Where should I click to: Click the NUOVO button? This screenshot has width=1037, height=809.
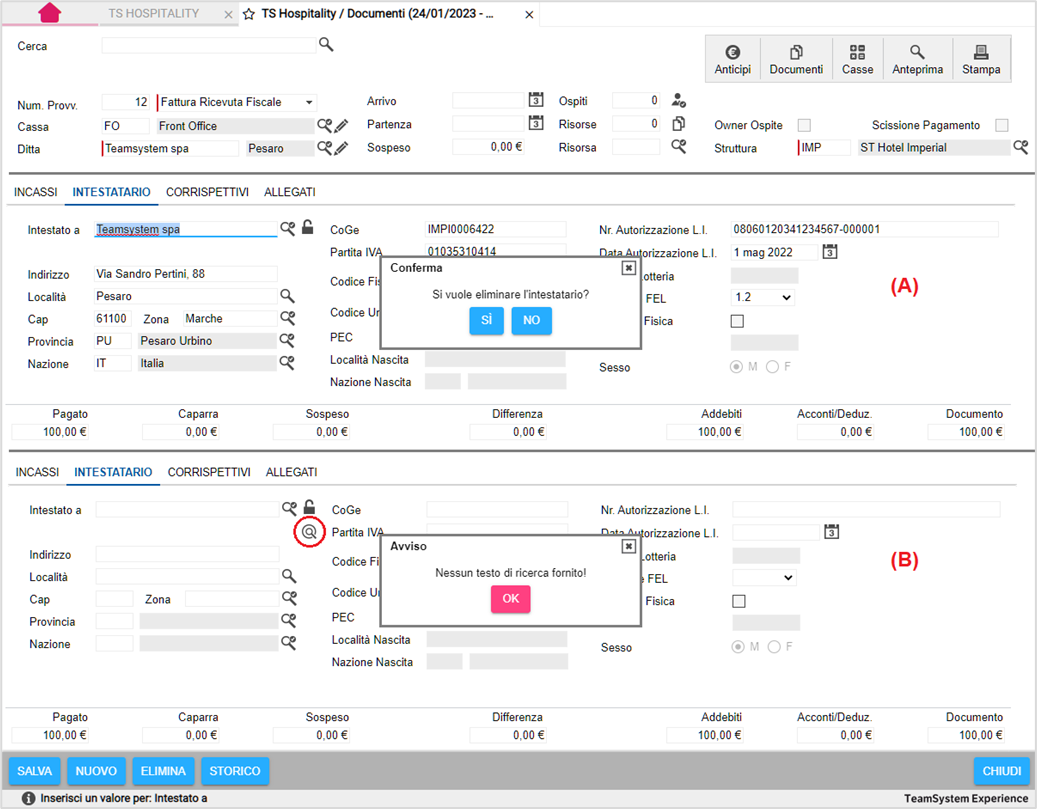point(96,771)
